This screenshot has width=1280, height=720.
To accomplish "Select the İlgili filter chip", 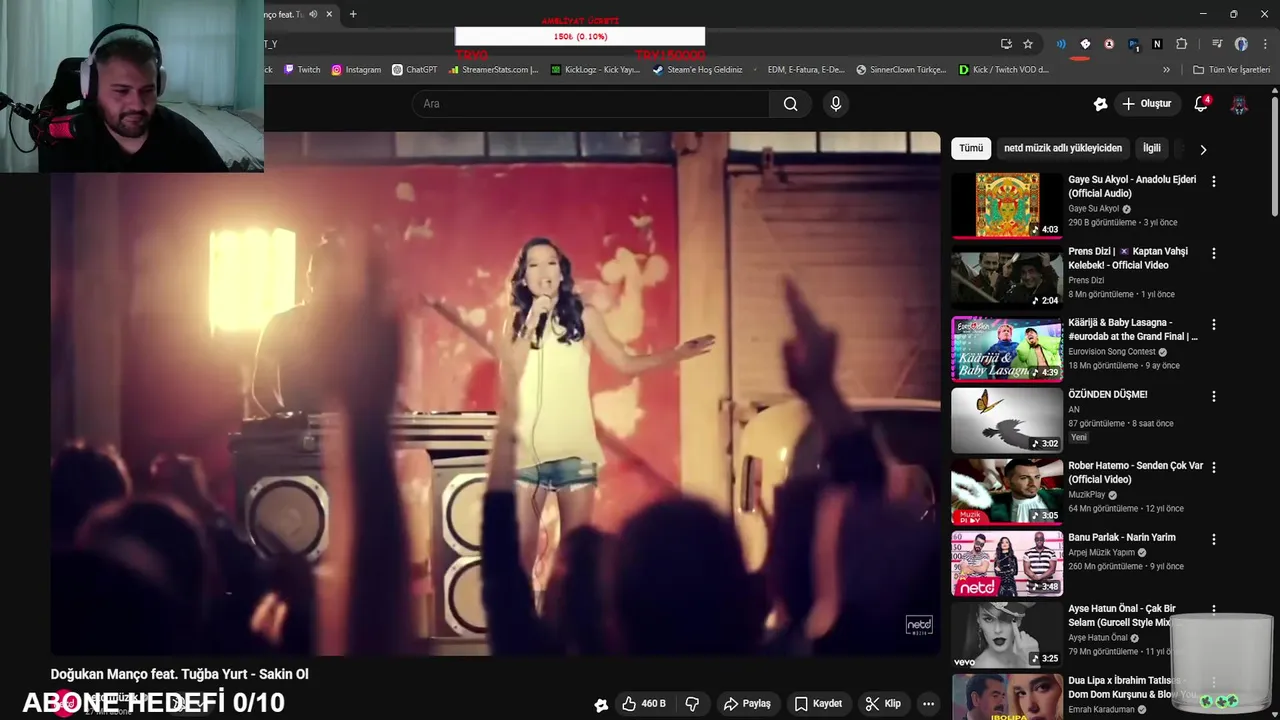I will [x=1152, y=148].
